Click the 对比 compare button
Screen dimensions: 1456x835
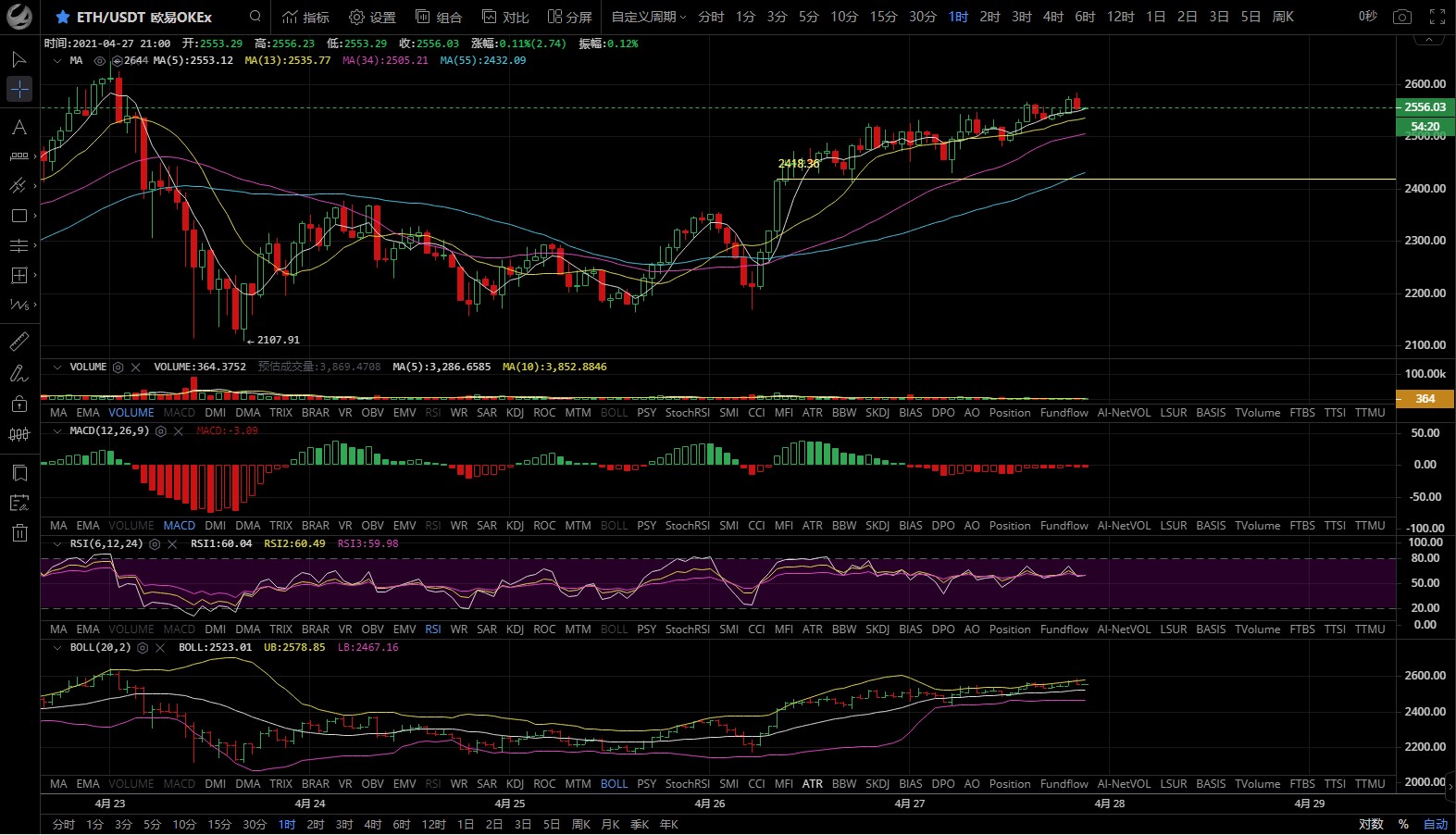[505, 17]
